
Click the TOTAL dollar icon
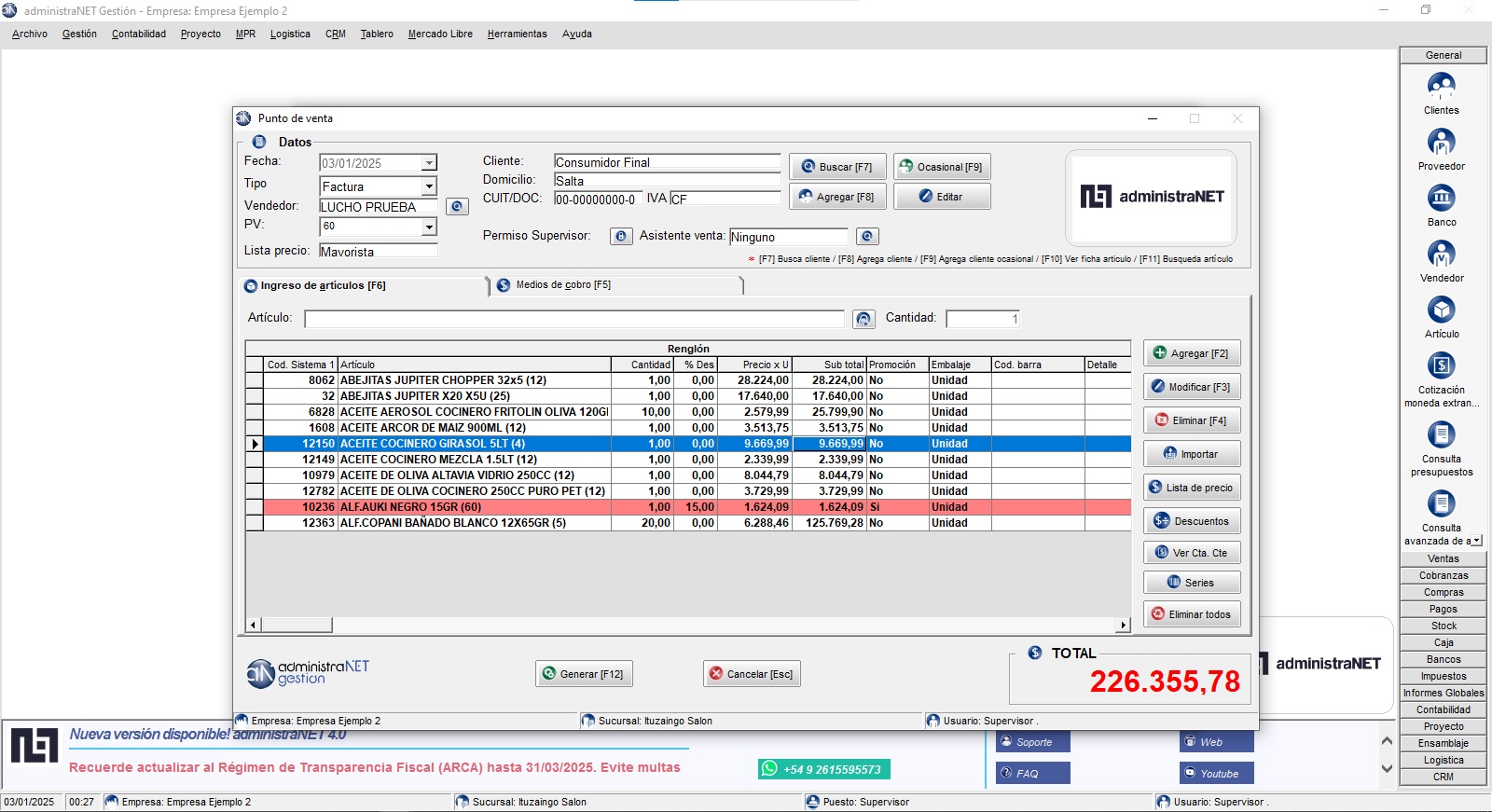tap(1035, 653)
